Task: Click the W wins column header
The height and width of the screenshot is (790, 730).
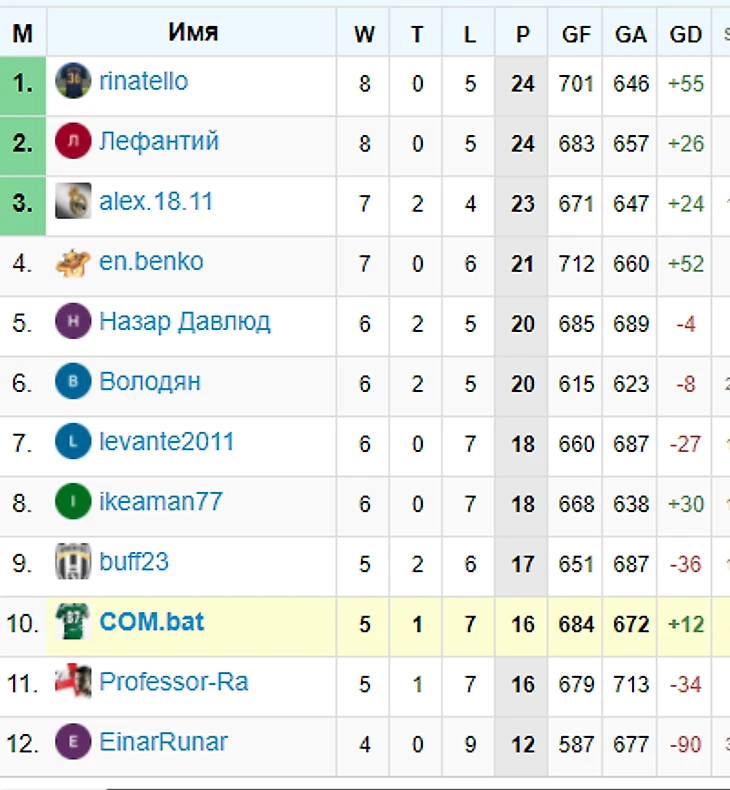Action: point(364,35)
